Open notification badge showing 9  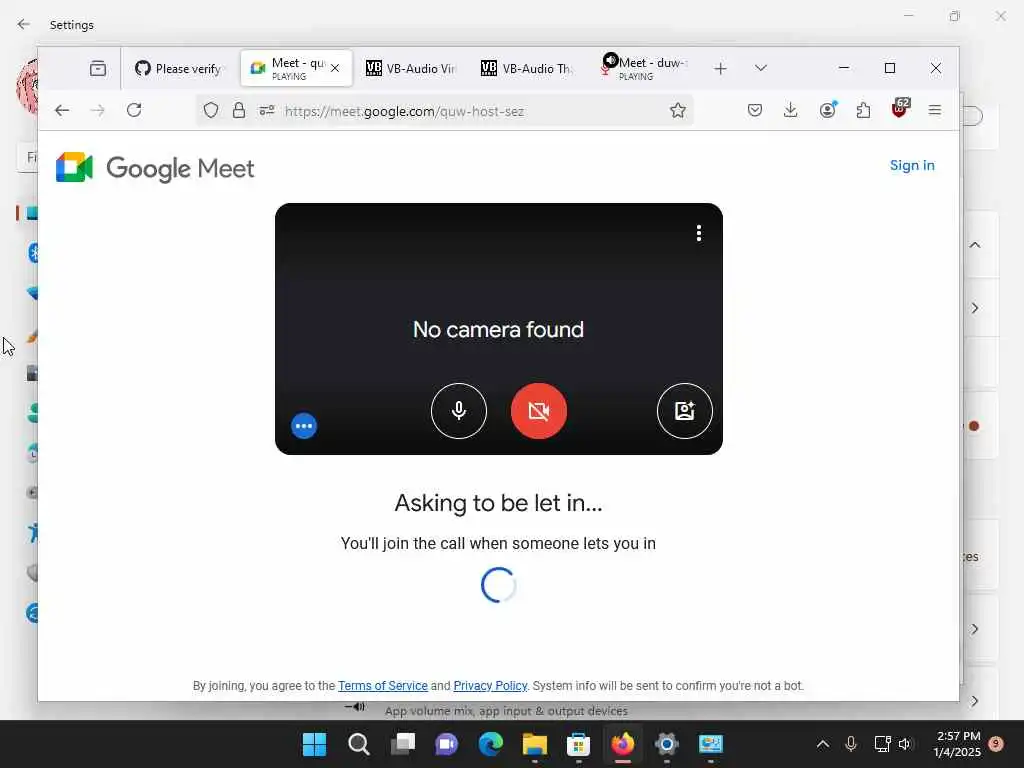996,744
